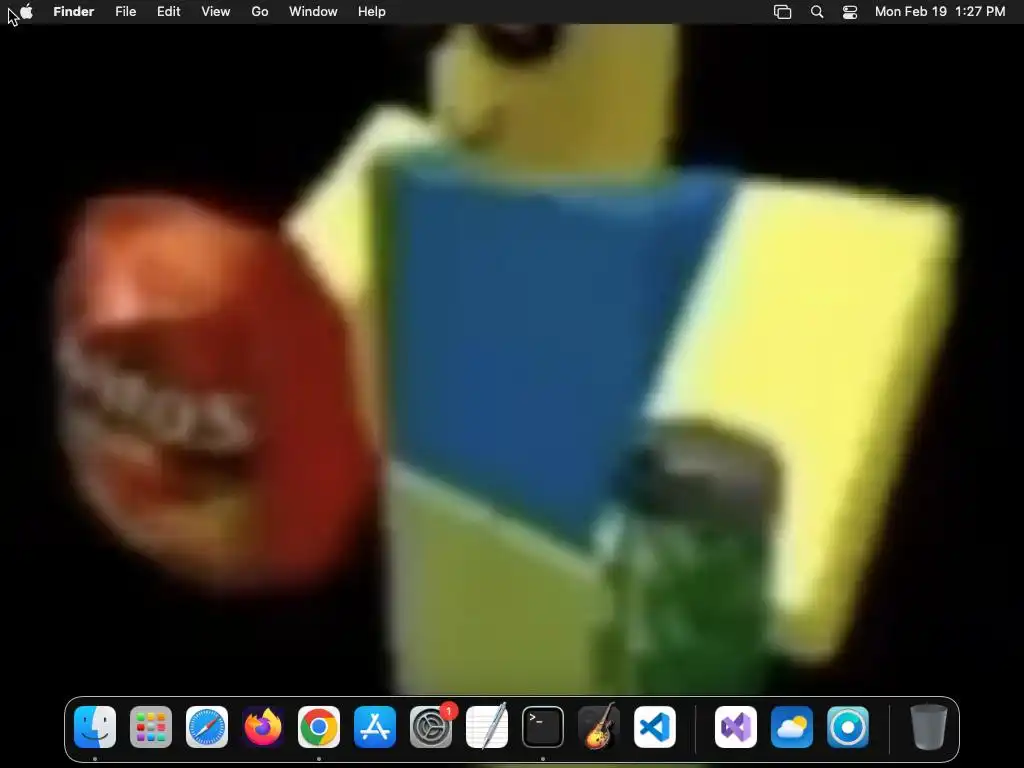The width and height of the screenshot is (1024, 768).
Task: Open the Trash in the Dock
Action: click(x=929, y=727)
